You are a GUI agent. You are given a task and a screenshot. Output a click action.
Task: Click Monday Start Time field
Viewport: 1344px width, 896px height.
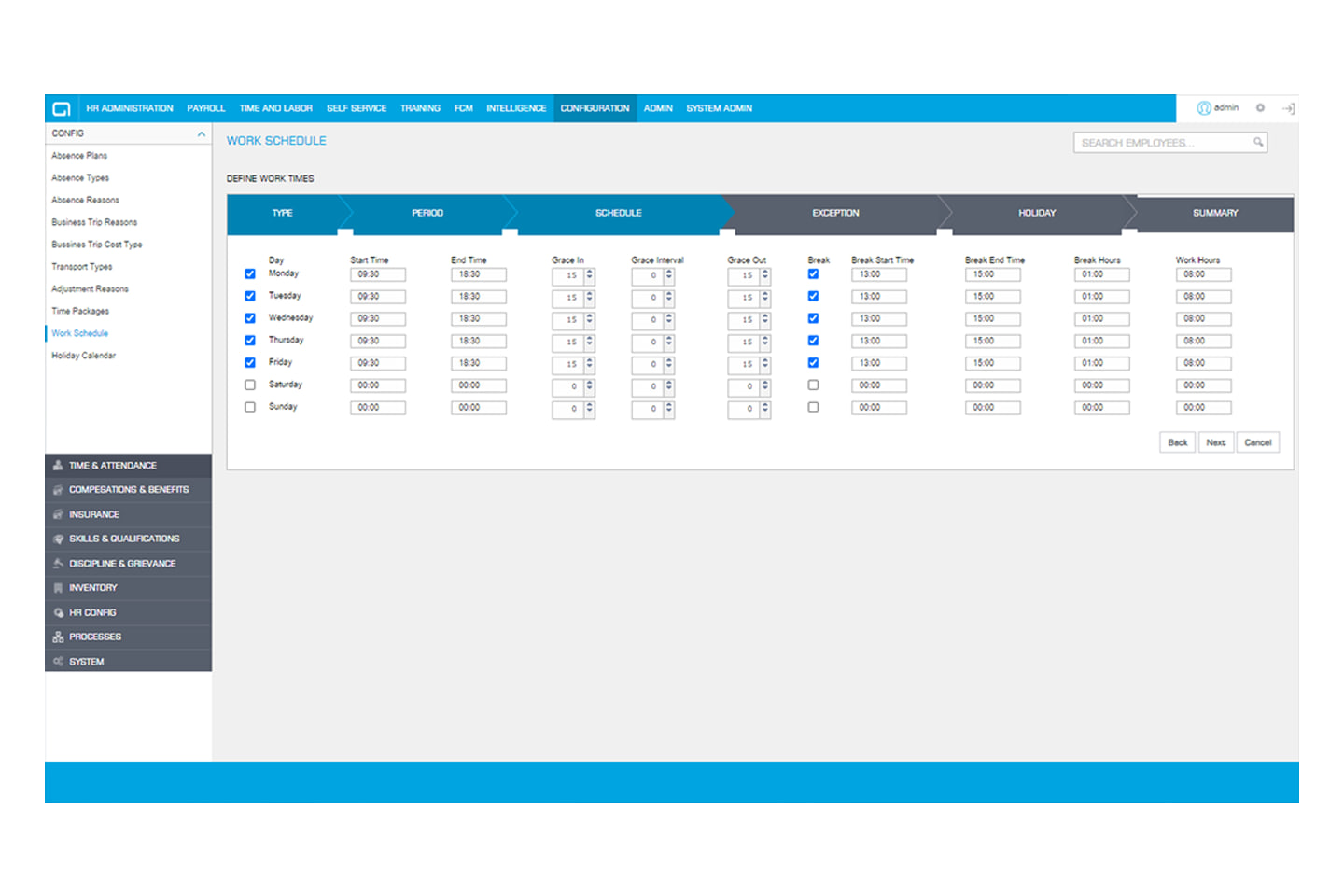(x=378, y=274)
